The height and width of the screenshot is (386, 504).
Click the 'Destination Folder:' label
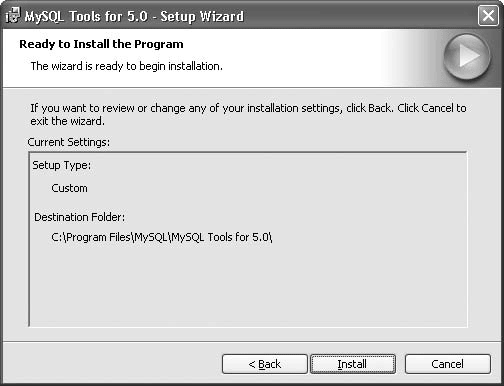tap(80, 217)
